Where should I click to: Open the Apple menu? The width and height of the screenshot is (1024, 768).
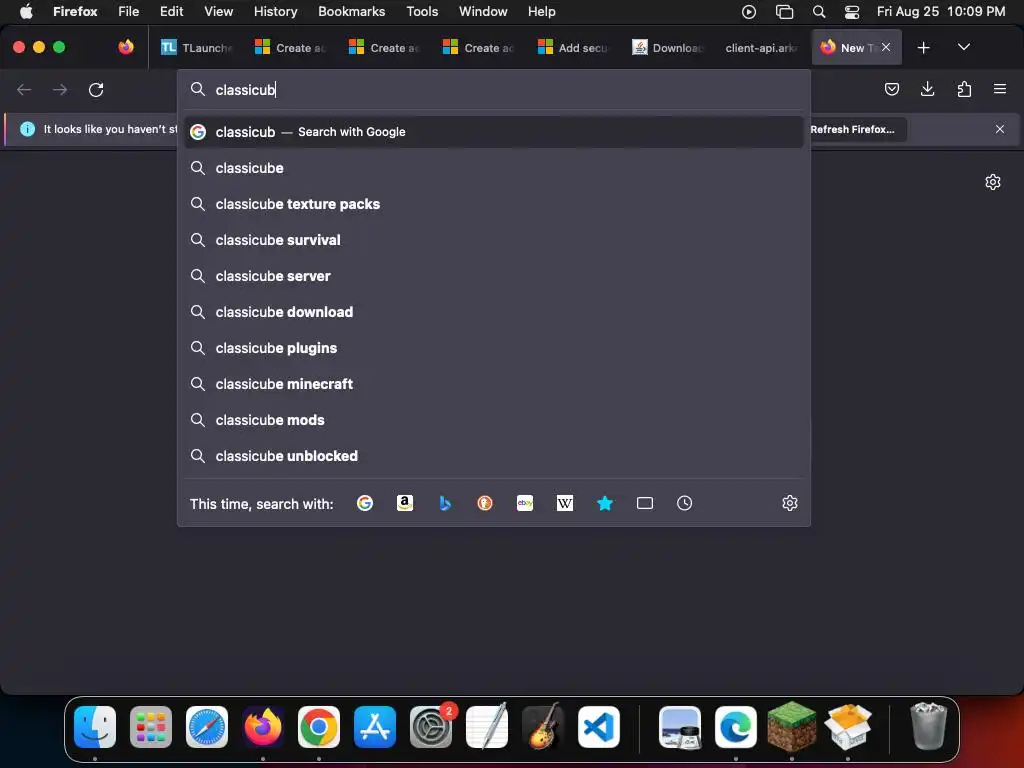pos(26,11)
